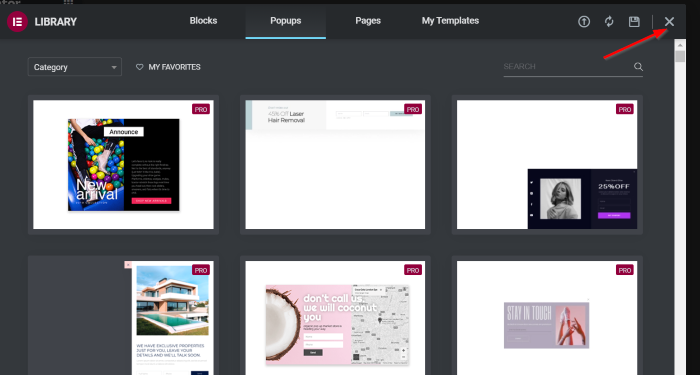Select the 25% OFF popup thumbnail

tap(547, 165)
